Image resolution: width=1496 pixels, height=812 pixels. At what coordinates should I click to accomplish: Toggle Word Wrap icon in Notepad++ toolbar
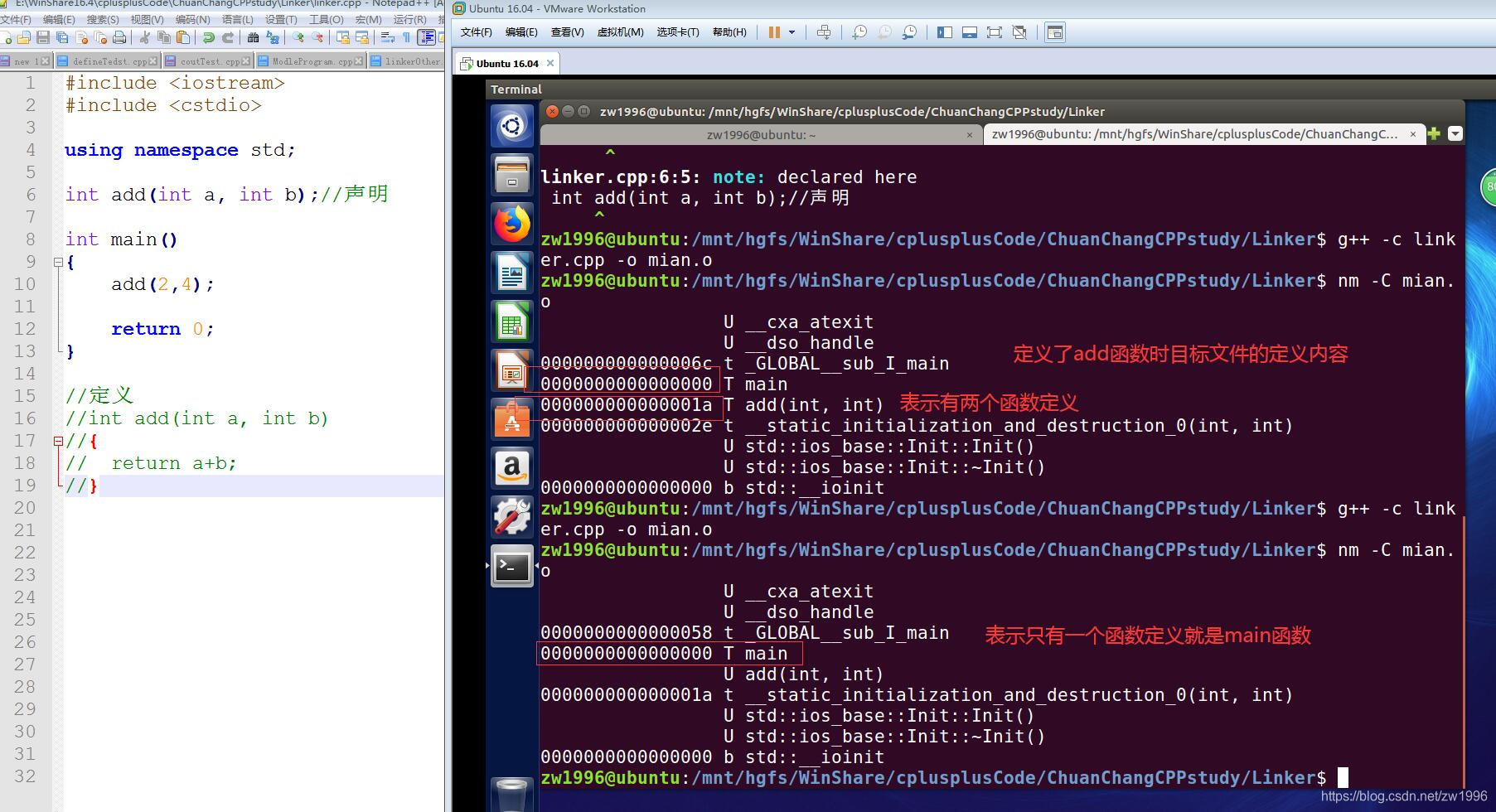tap(387, 37)
